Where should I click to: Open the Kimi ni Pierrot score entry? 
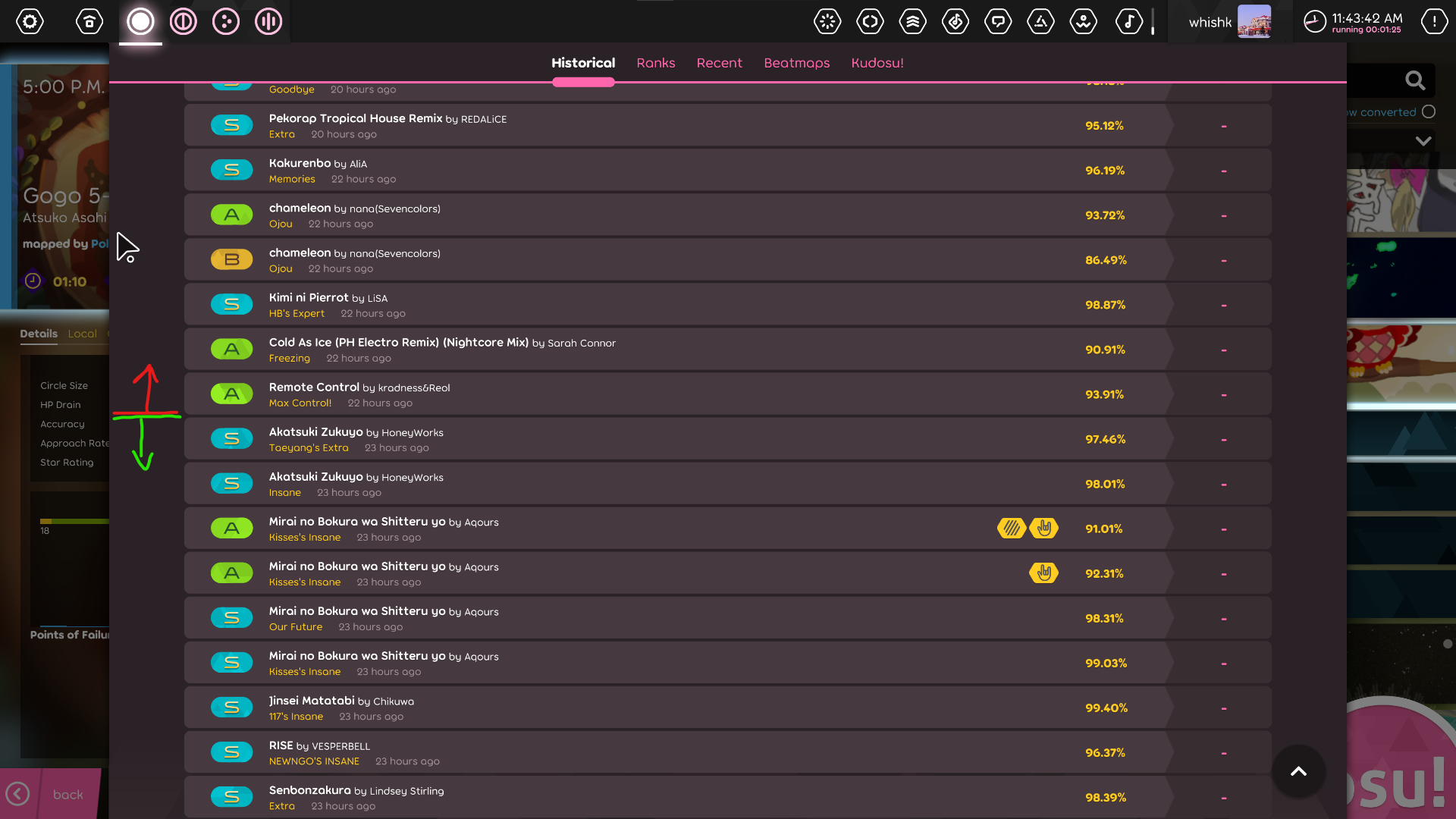point(607,305)
